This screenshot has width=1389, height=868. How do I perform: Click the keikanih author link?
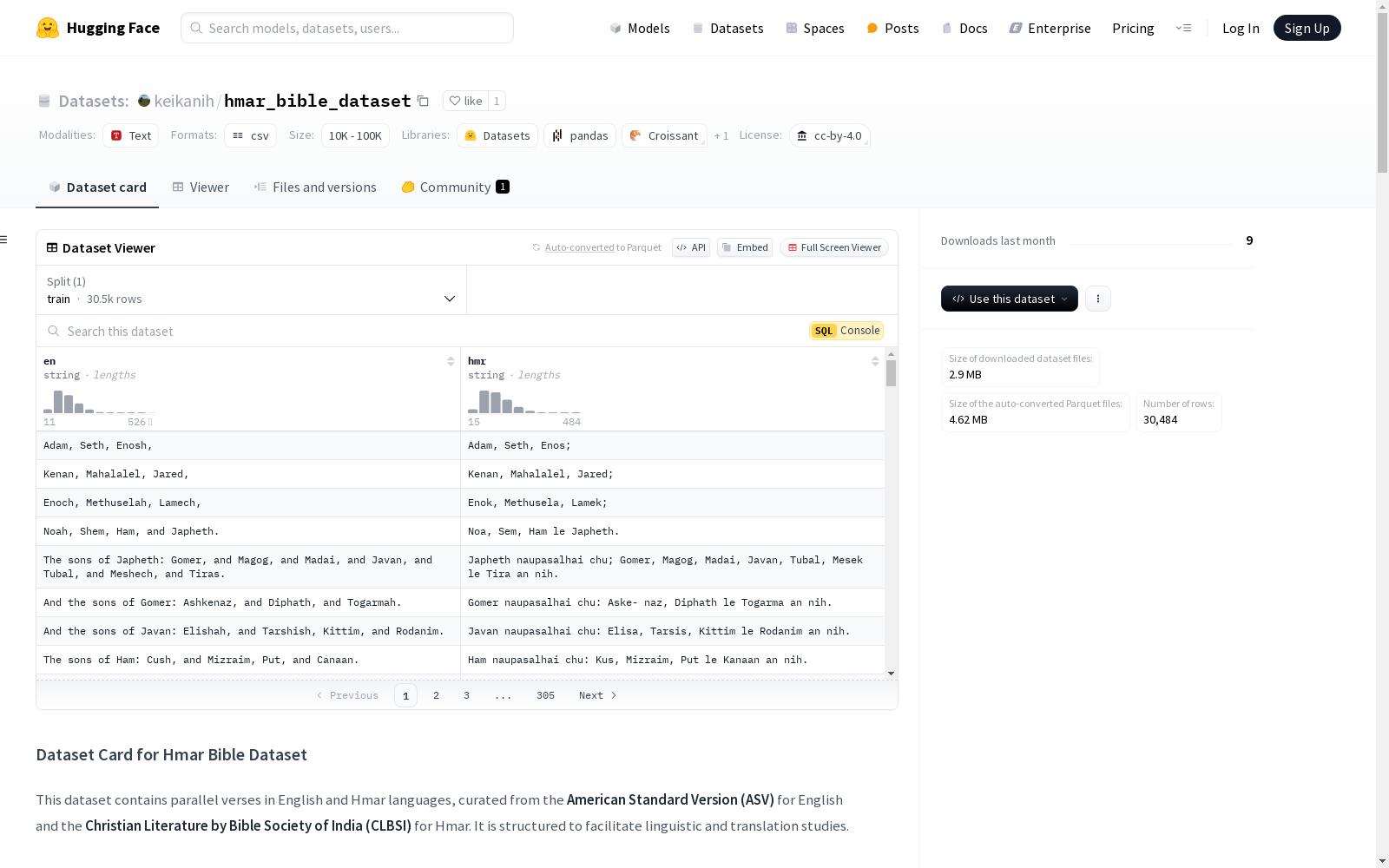pos(184,101)
